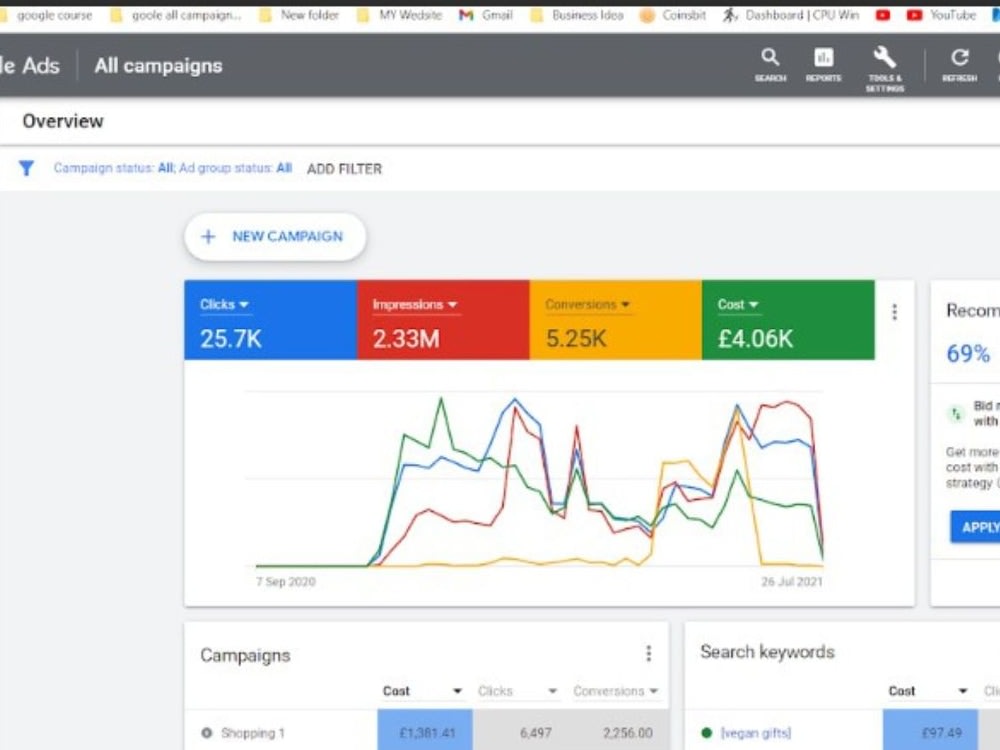Open the metrics chart three-dot menu
Viewport: 1000px width, 750px height.
(x=894, y=312)
